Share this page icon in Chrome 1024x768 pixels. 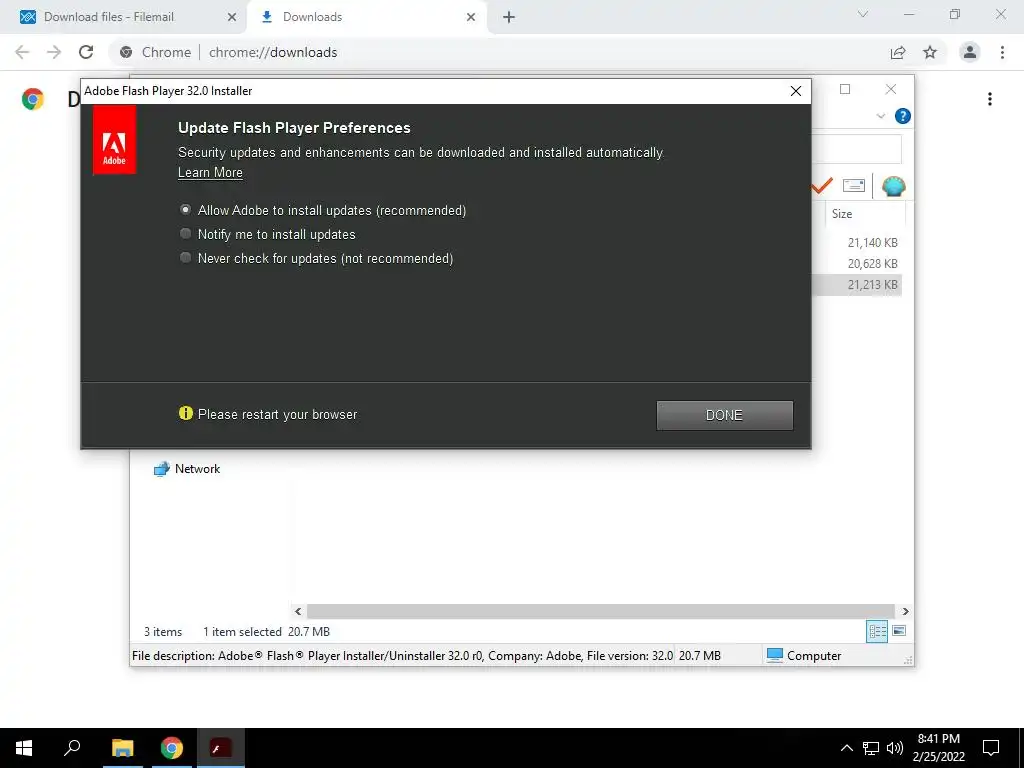pos(898,52)
